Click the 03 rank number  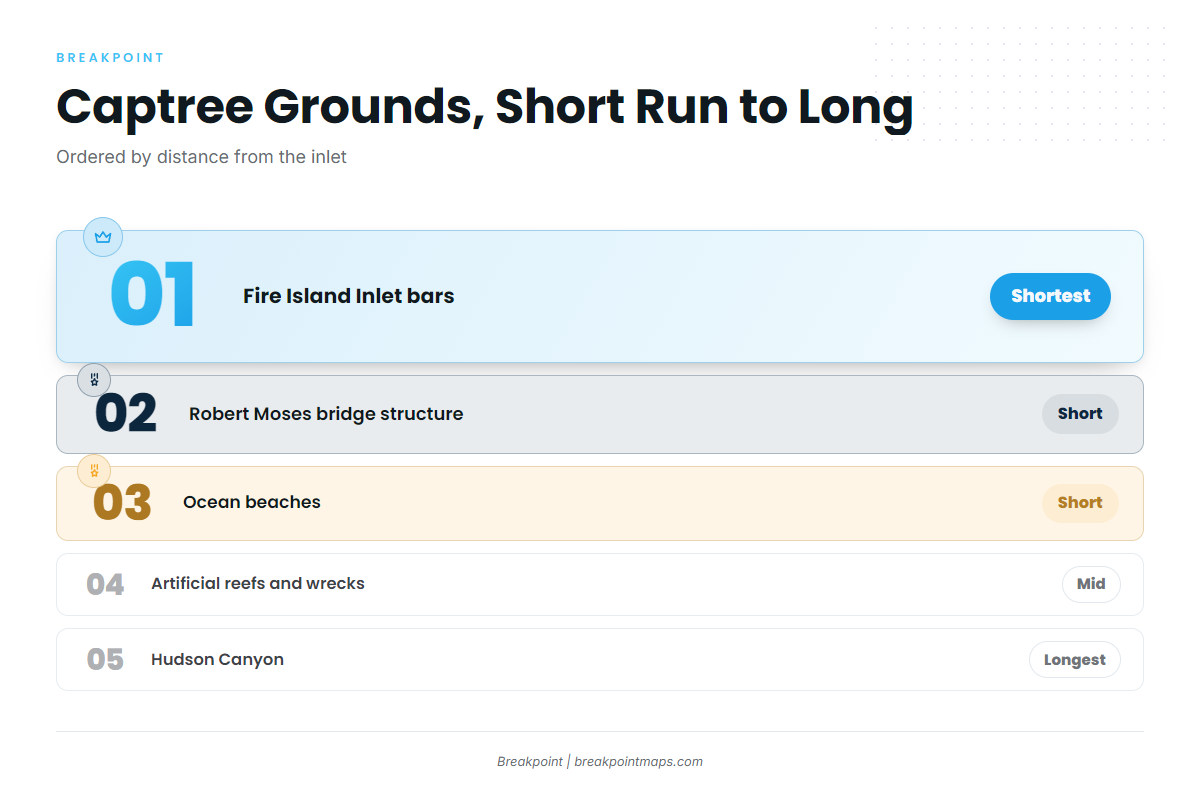(122, 503)
